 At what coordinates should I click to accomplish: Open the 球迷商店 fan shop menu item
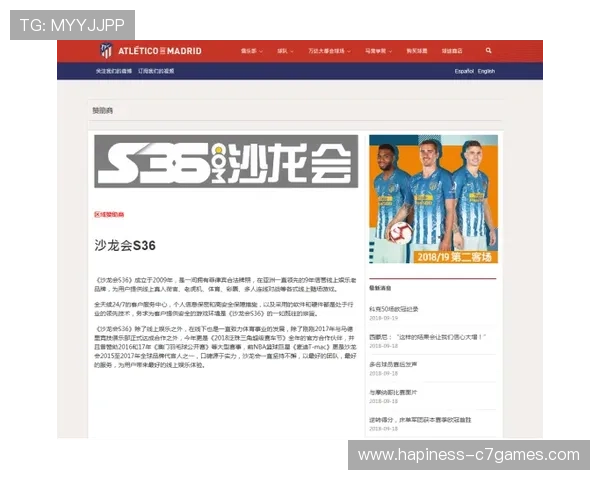coord(452,51)
